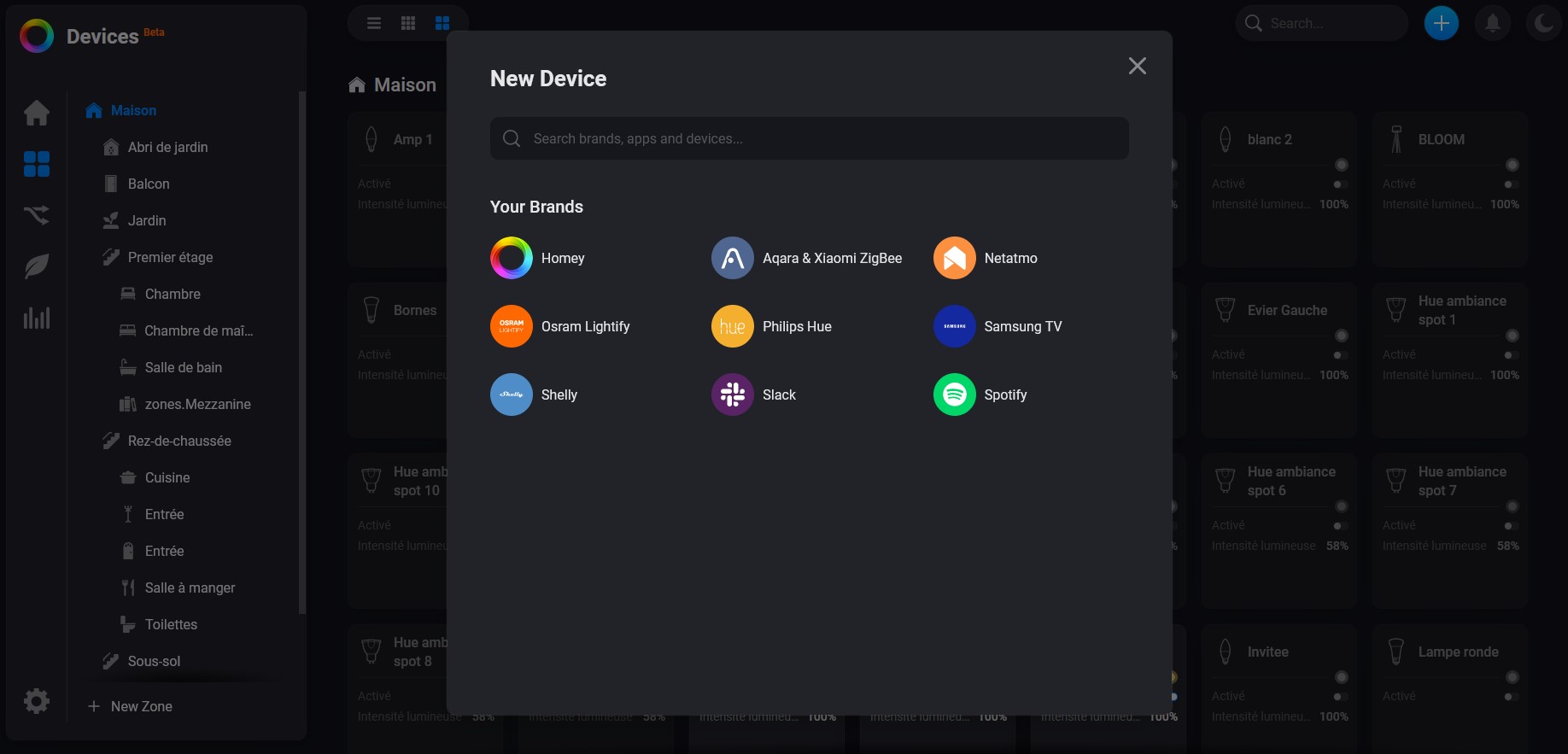The height and width of the screenshot is (754, 1568).
Task: Choose the Aqara & Xiaomi ZigBee brand
Action: pos(807,258)
